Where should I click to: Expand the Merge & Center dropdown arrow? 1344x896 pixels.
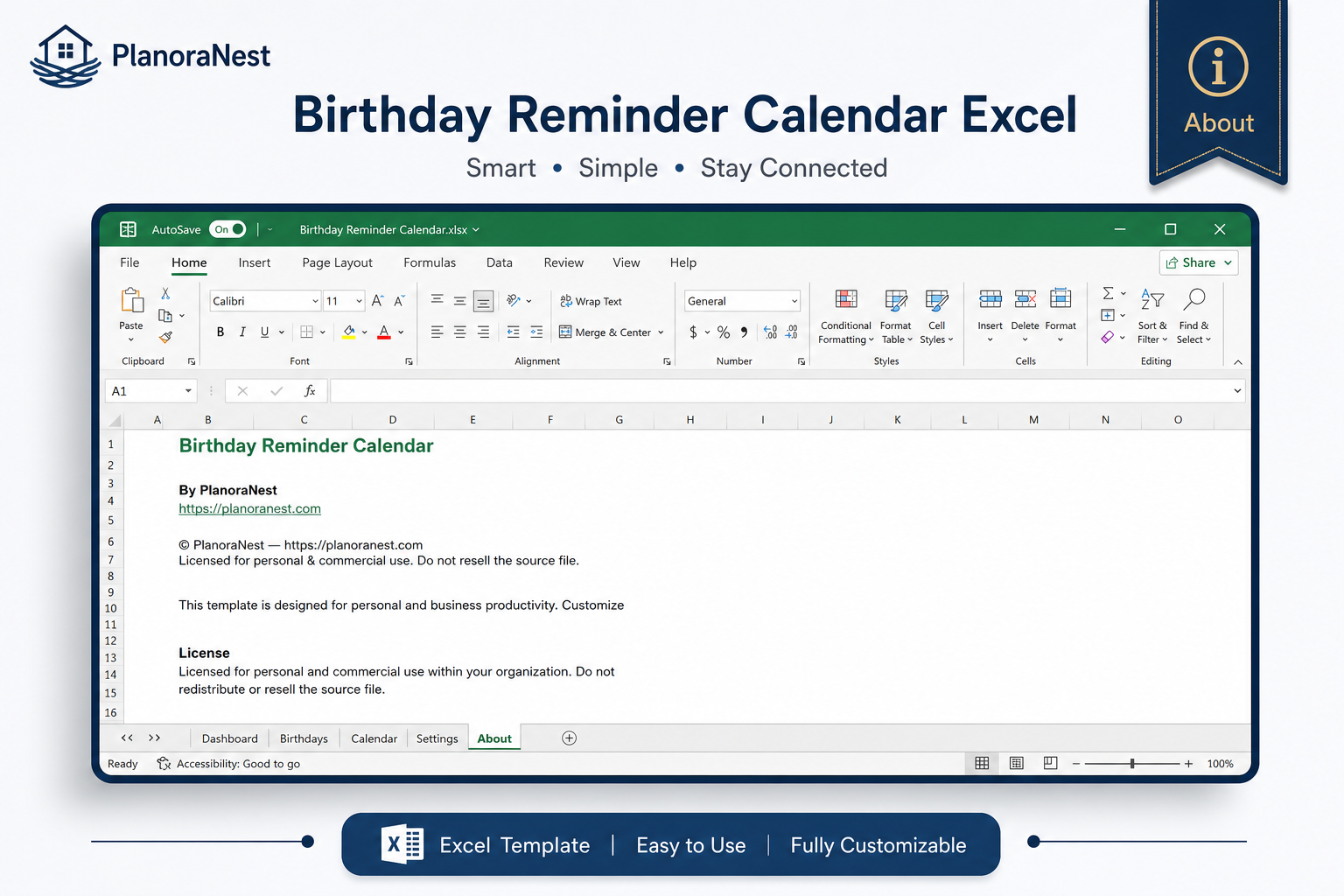(x=661, y=332)
